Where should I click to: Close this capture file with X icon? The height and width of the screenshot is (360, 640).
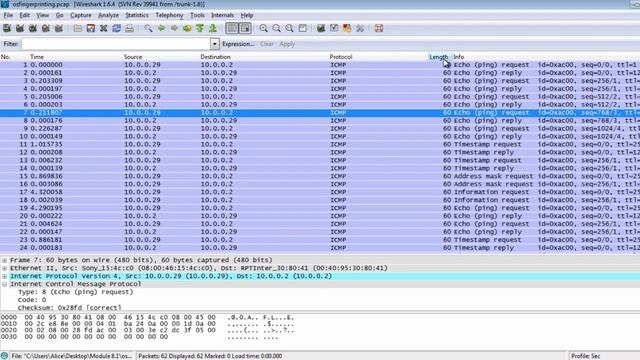(104, 28)
